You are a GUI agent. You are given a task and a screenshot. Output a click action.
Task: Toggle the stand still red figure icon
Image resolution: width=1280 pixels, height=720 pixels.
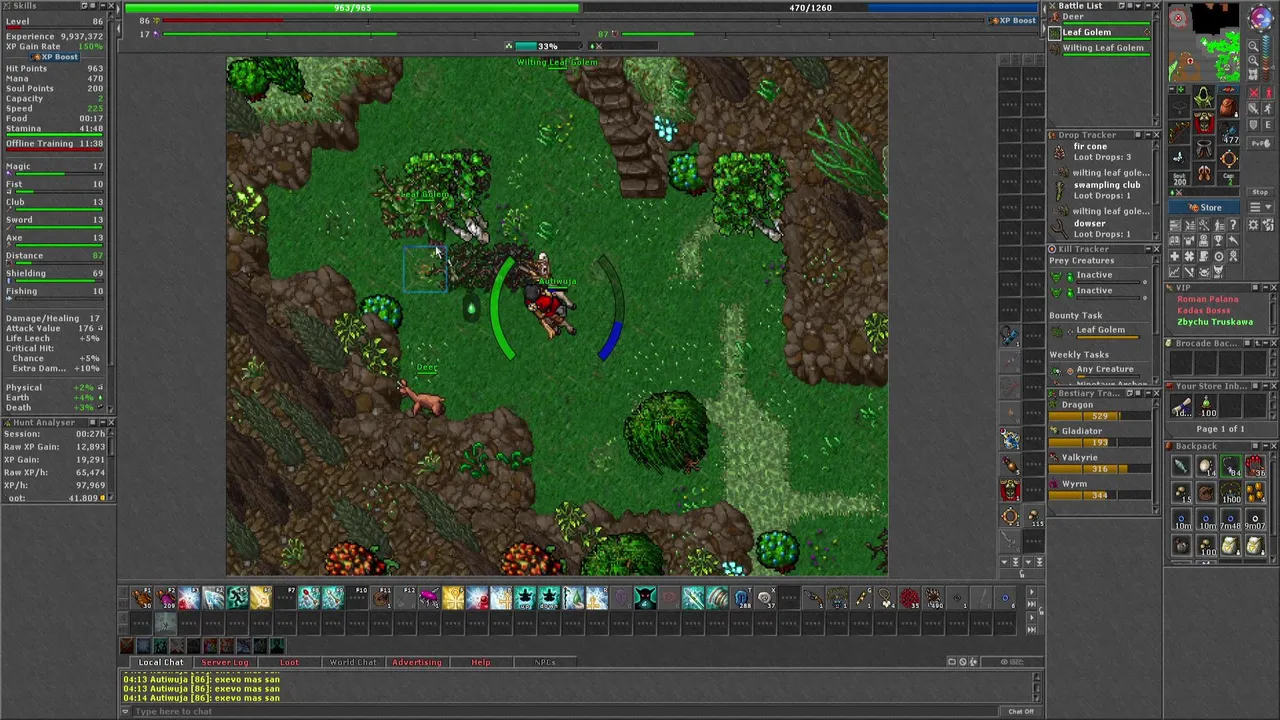1268,93
